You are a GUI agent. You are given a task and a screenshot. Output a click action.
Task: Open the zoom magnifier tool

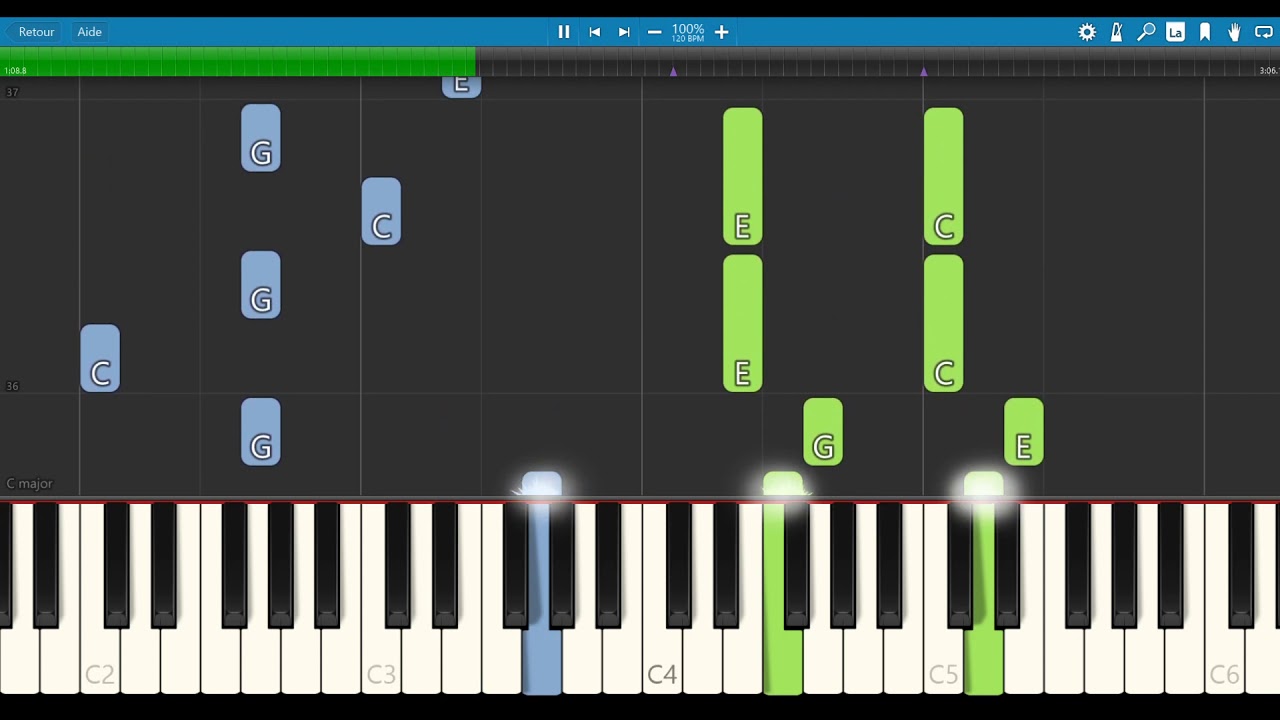click(x=1146, y=32)
